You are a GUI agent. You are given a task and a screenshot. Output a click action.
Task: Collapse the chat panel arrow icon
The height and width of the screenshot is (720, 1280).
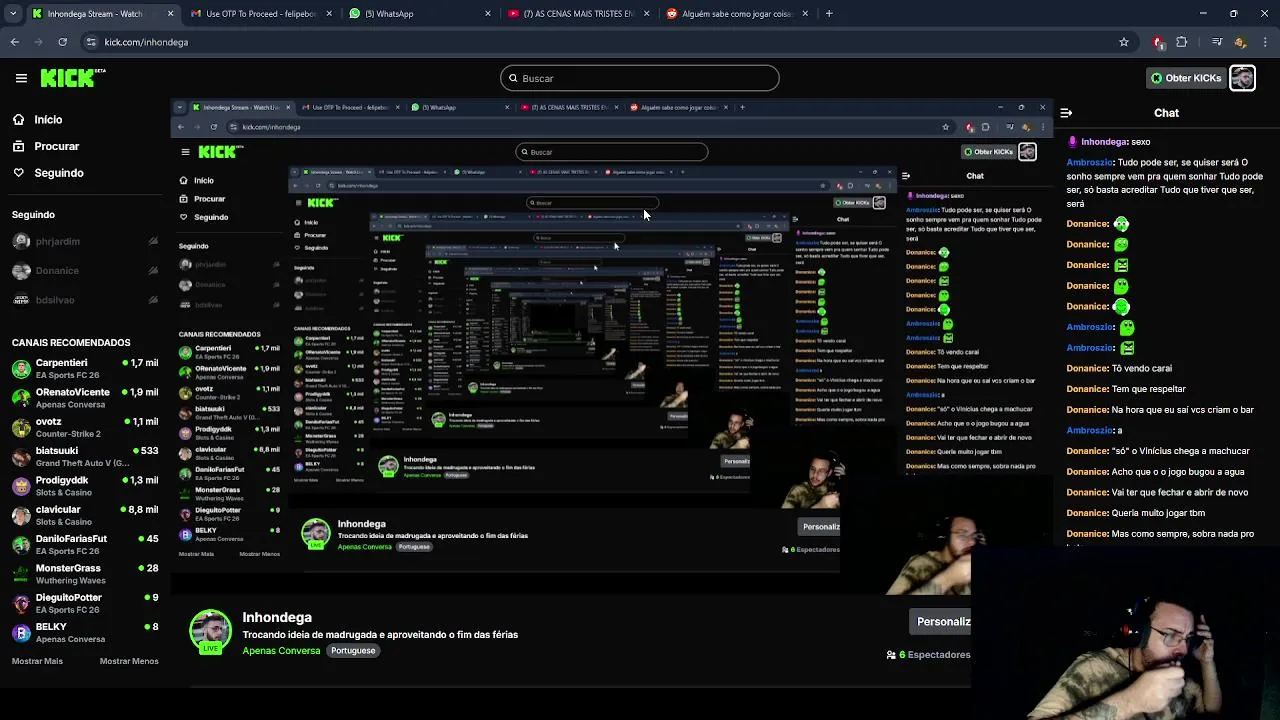1066,113
